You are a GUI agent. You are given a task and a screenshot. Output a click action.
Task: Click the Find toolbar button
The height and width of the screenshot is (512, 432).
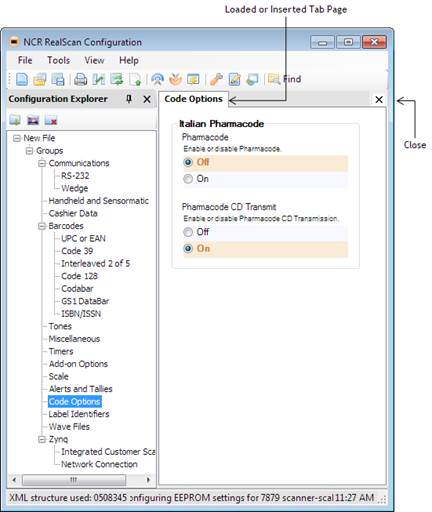click(x=284, y=79)
